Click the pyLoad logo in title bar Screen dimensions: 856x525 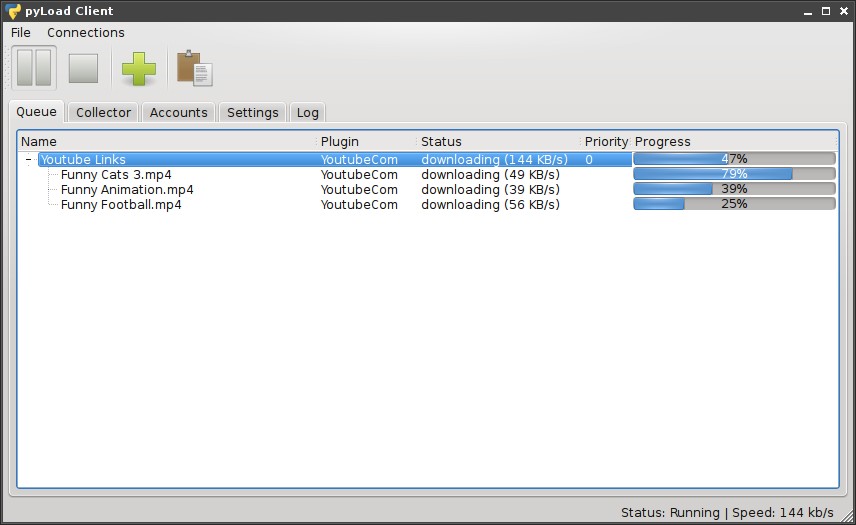click(13, 11)
